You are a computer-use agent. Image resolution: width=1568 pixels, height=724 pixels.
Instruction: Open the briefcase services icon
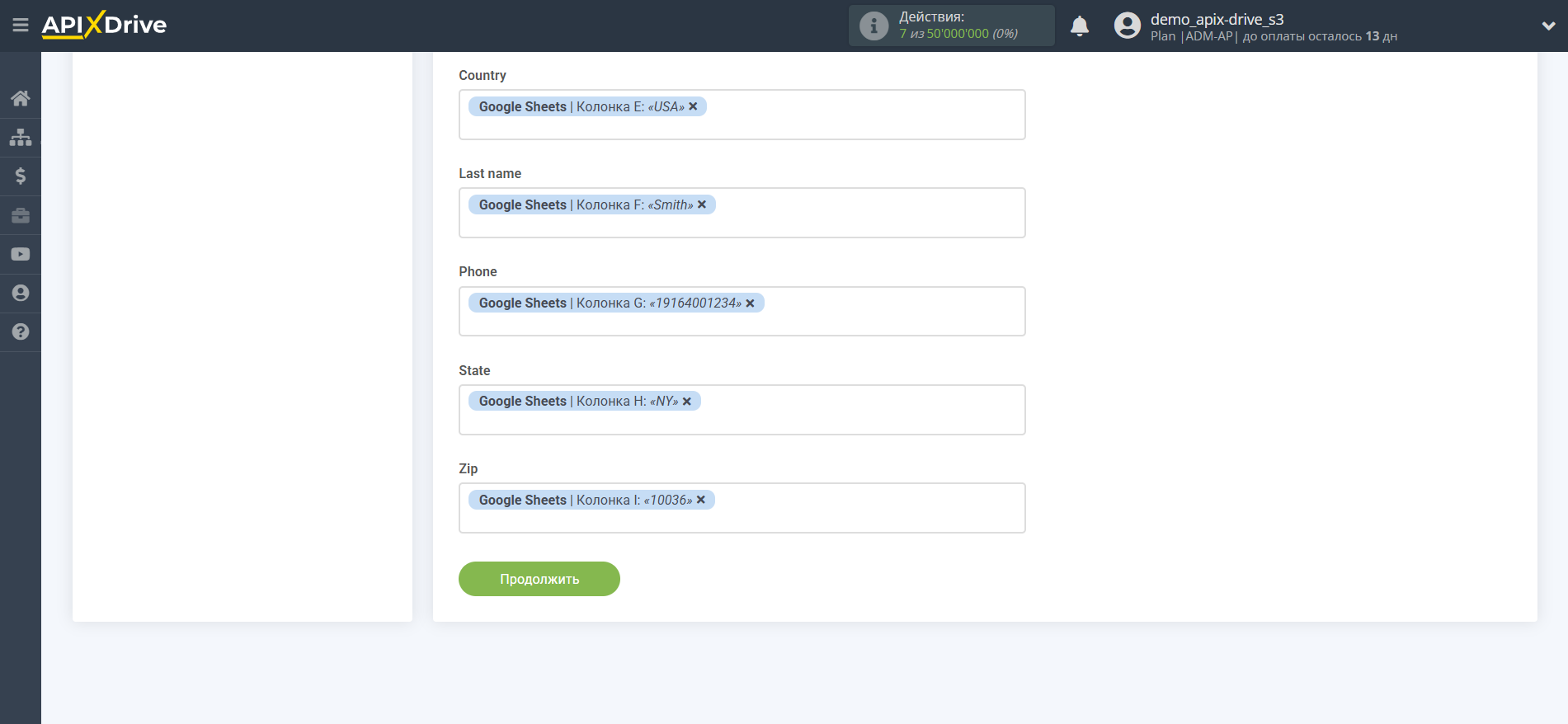pos(21,215)
